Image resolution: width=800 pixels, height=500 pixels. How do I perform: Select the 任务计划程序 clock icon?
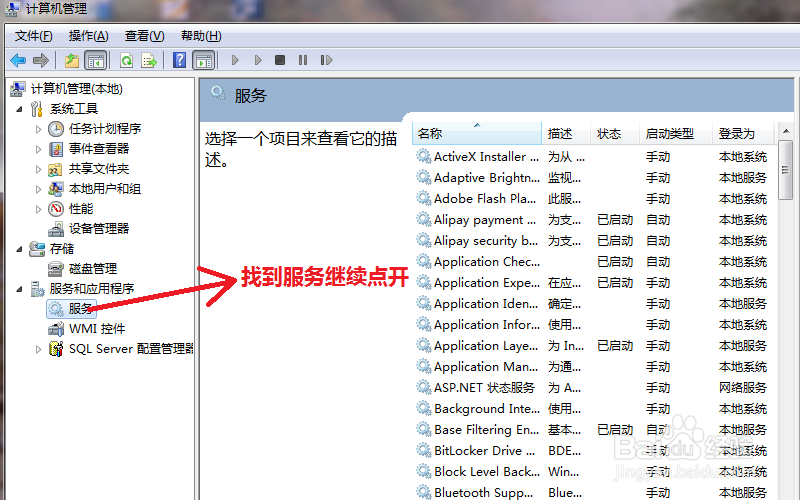[56, 129]
